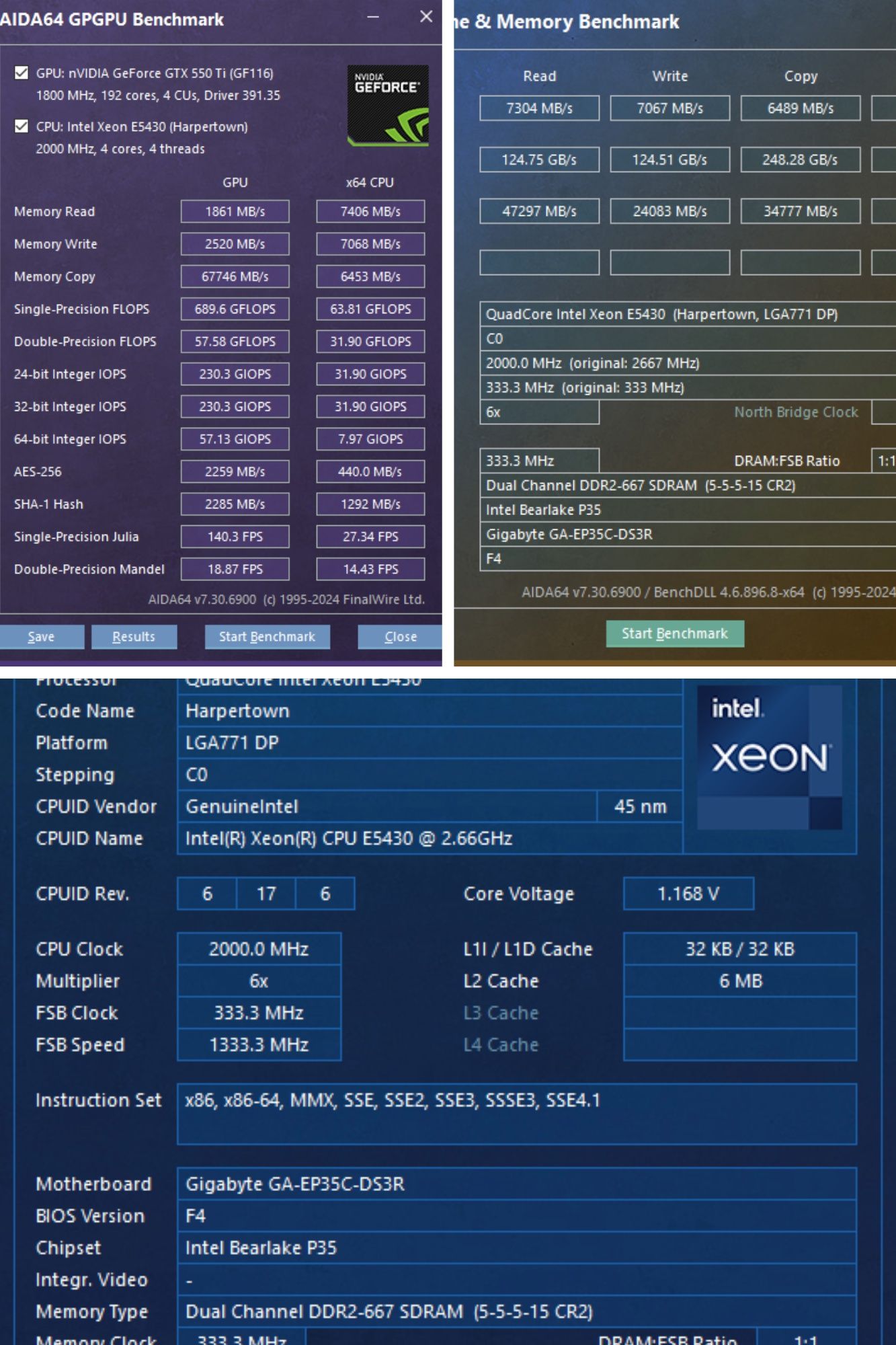896x1345 pixels.
Task: Minimize the GPGPU Benchmark window
Action: point(373,17)
